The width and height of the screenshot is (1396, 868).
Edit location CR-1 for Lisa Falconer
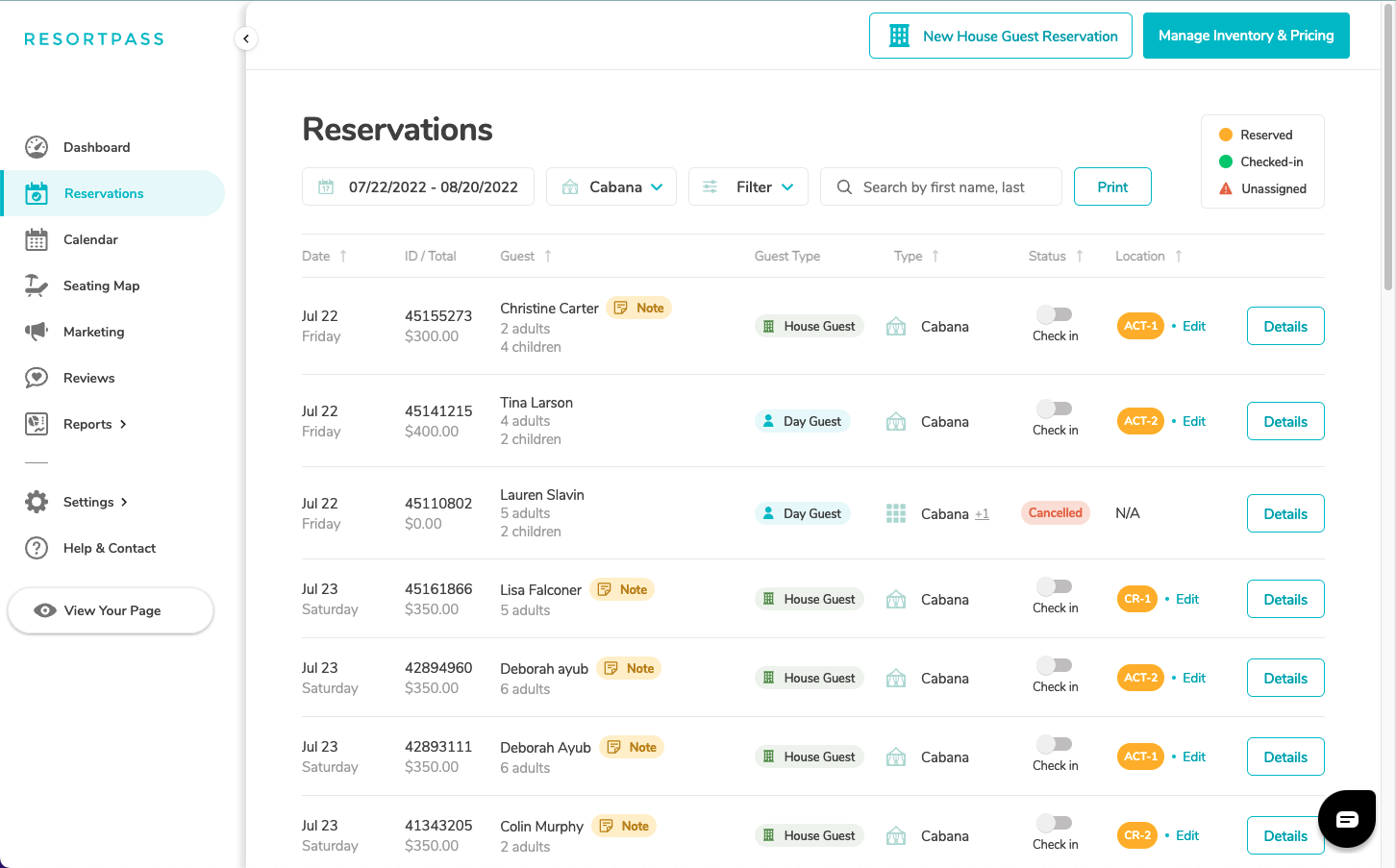[1187, 599]
